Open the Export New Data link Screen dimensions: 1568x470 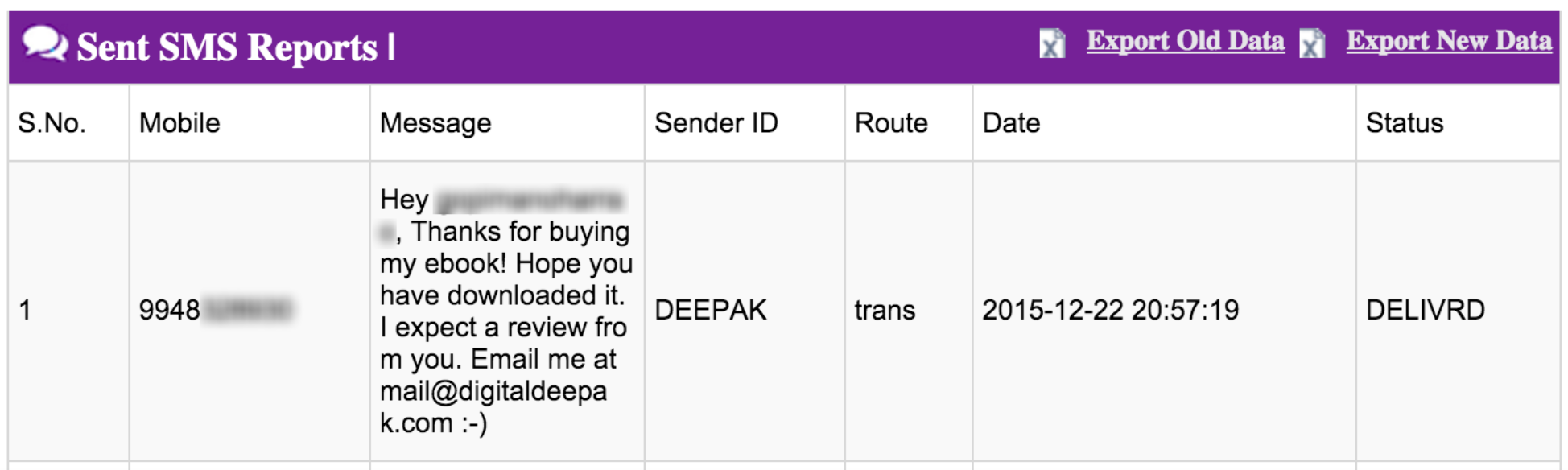(x=1449, y=41)
